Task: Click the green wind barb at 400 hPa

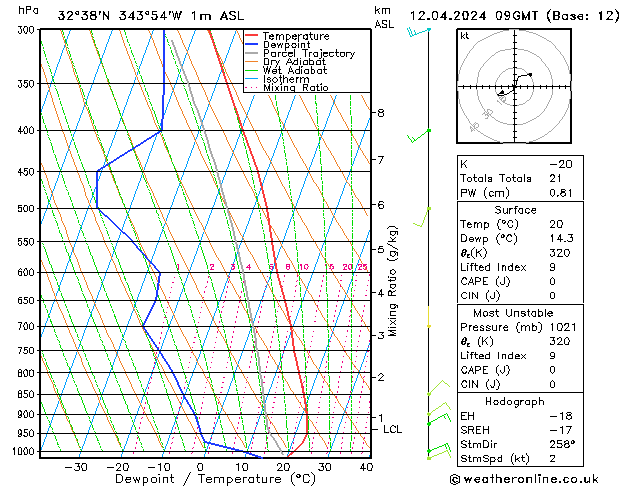Action: (419, 136)
